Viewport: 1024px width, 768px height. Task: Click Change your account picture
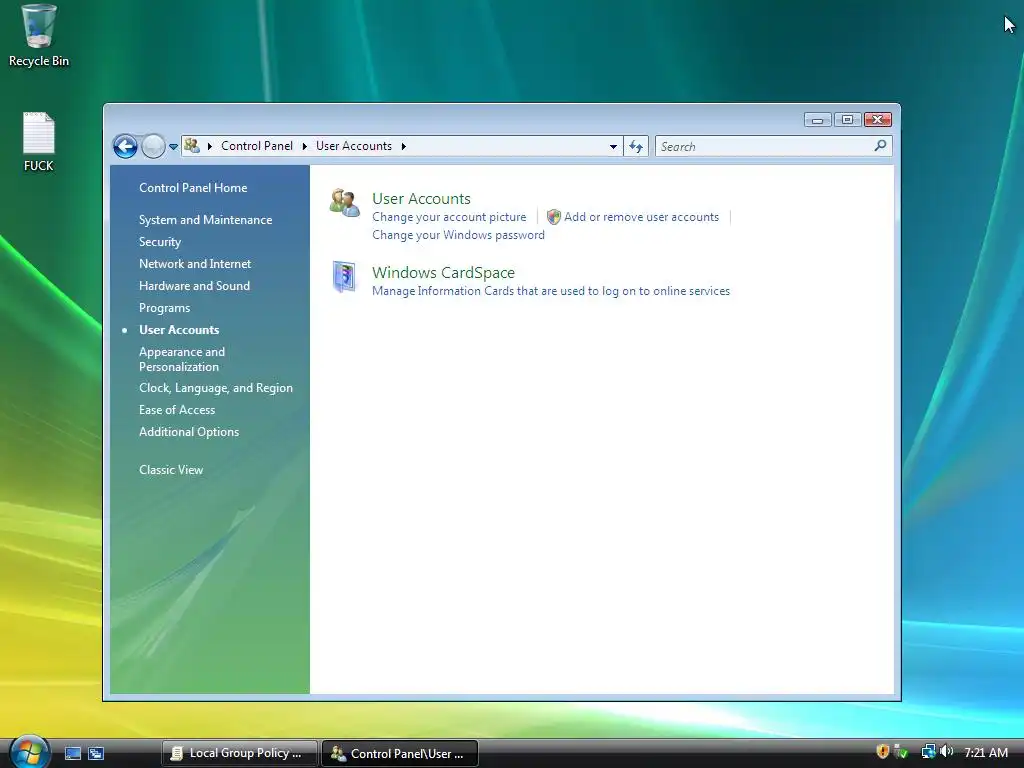pos(449,217)
